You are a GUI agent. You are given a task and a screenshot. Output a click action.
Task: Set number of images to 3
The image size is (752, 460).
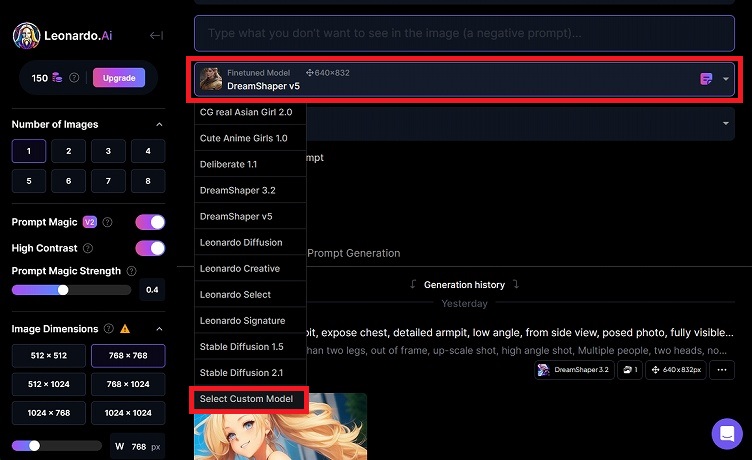108,151
